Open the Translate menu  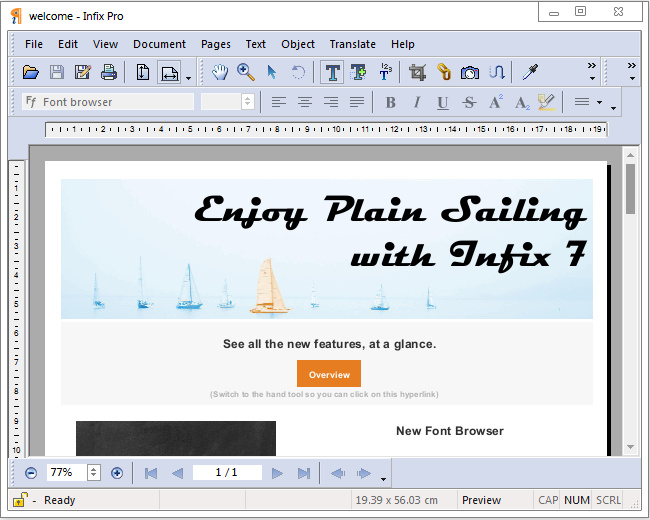tap(352, 44)
